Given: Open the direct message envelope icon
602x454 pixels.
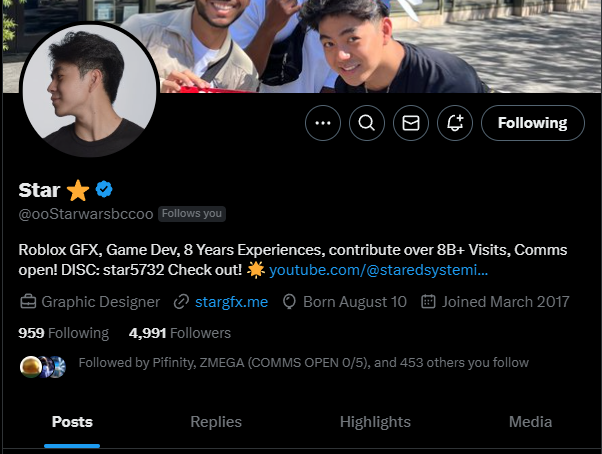Looking at the screenshot, I should click(411, 123).
